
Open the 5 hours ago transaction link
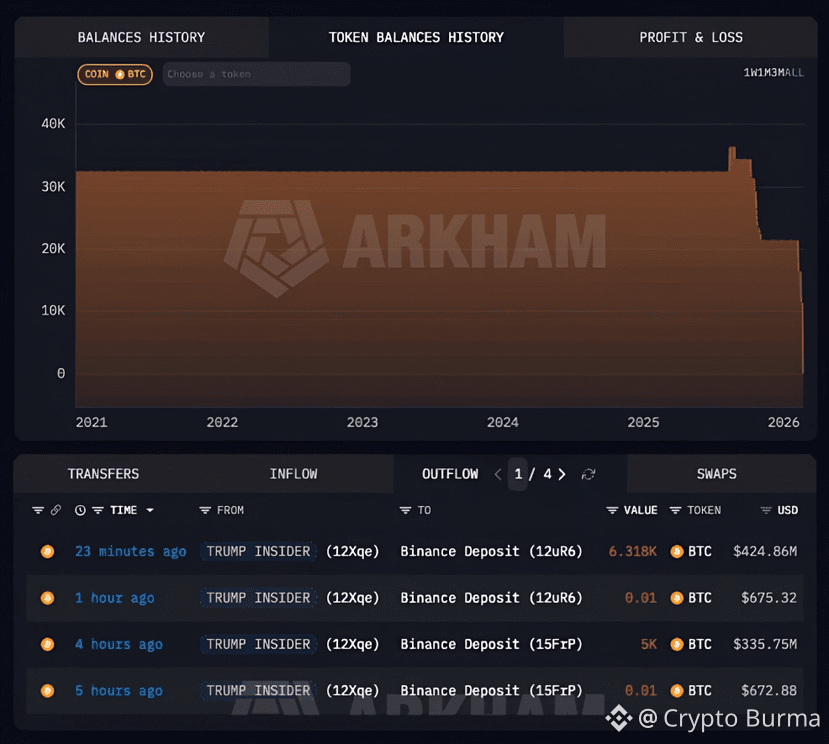(x=119, y=691)
